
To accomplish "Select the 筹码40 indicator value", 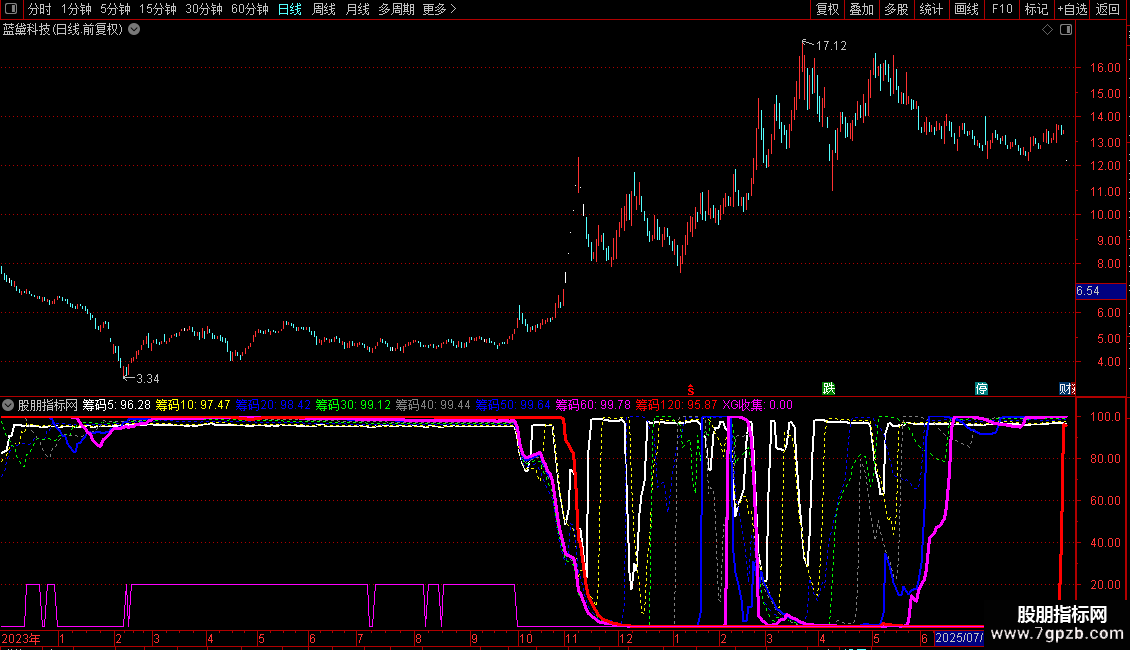I will 433,405.
